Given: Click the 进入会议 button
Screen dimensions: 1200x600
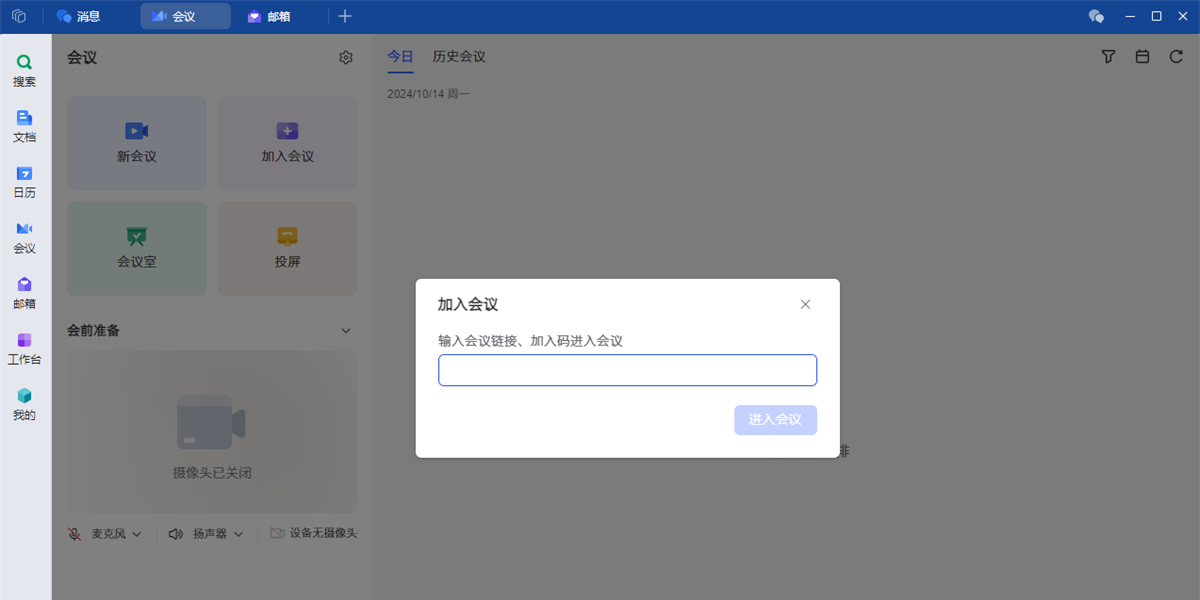Looking at the screenshot, I should point(775,420).
